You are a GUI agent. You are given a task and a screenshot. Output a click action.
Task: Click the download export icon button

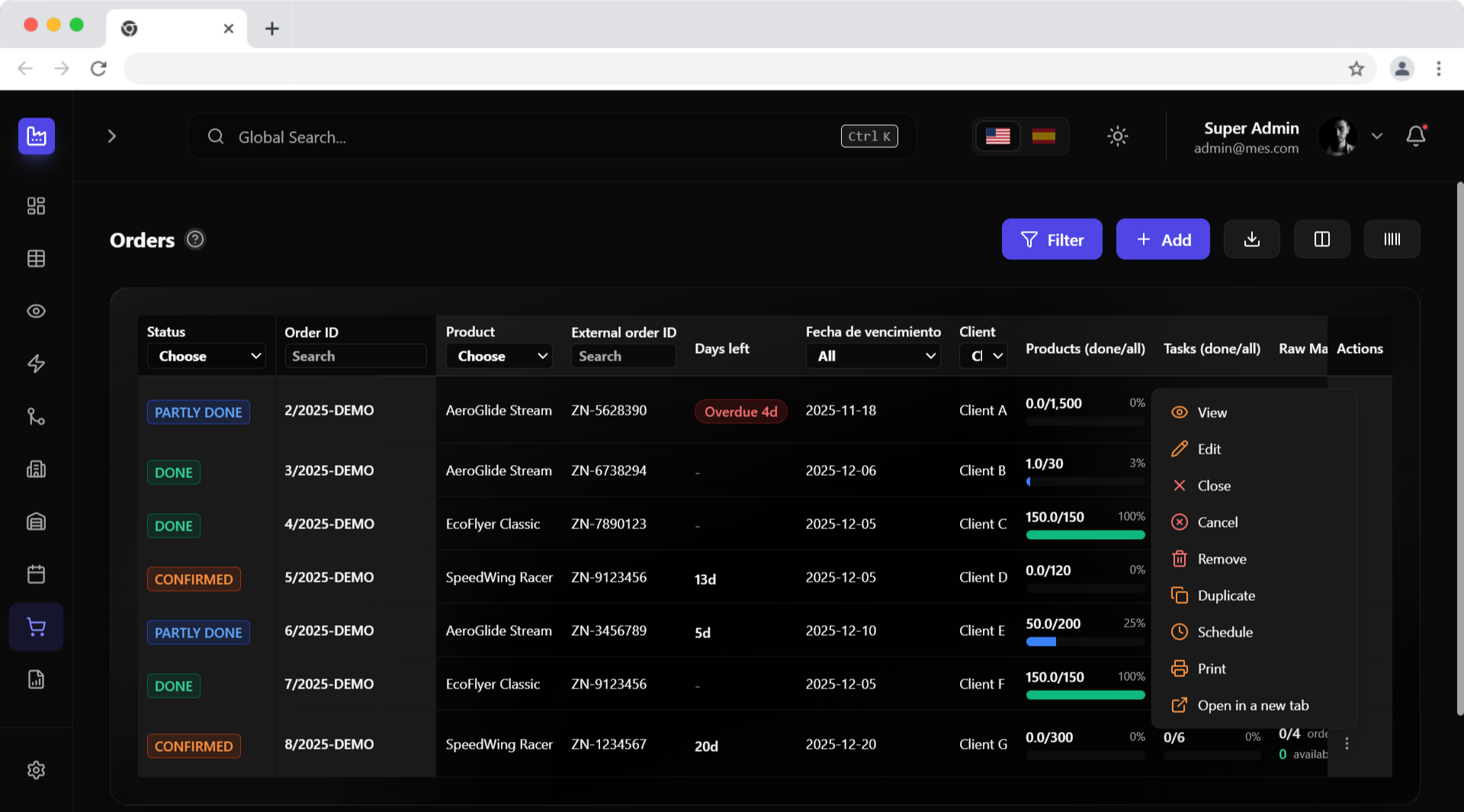(x=1251, y=239)
